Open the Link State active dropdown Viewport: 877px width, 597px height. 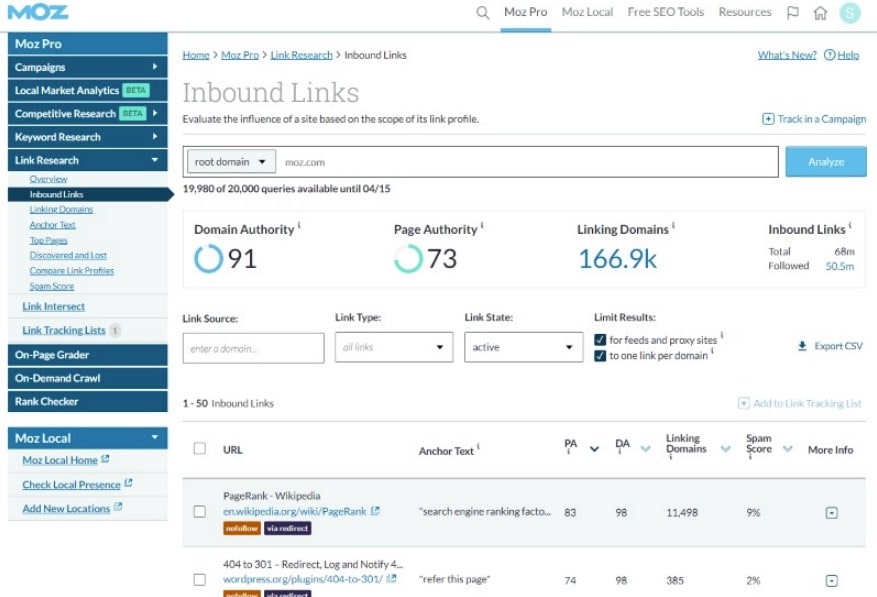[x=524, y=347]
